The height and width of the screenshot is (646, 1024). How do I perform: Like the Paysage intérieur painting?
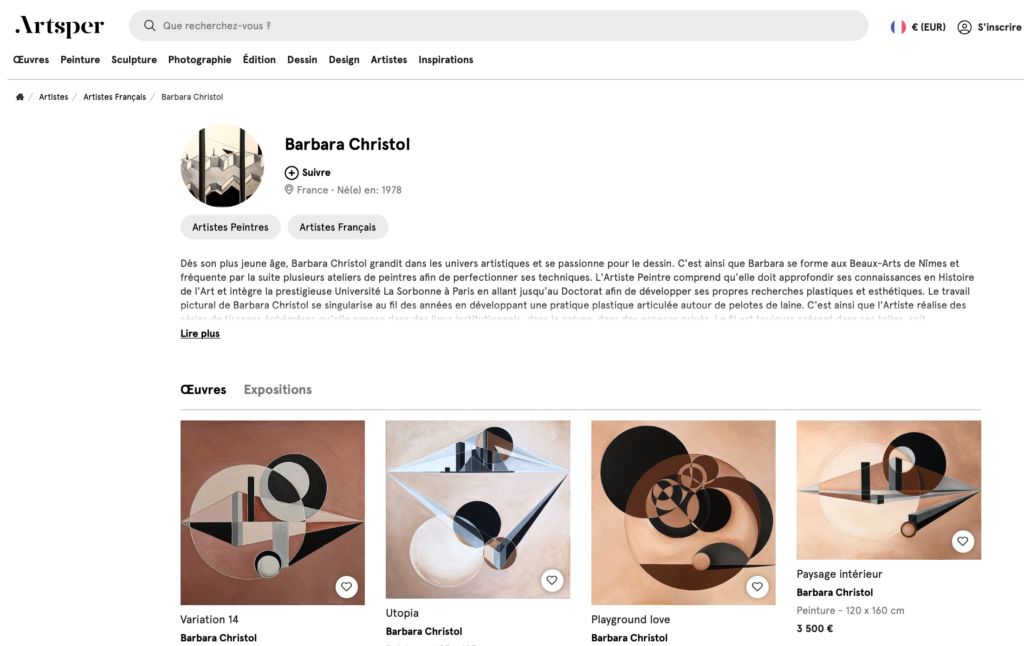click(x=963, y=541)
